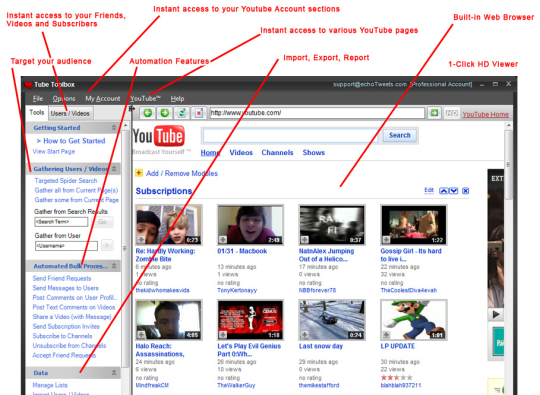Screen dimensions: 540x395
Task: Click the browser address bar URL field
Action: pos(317,113)
